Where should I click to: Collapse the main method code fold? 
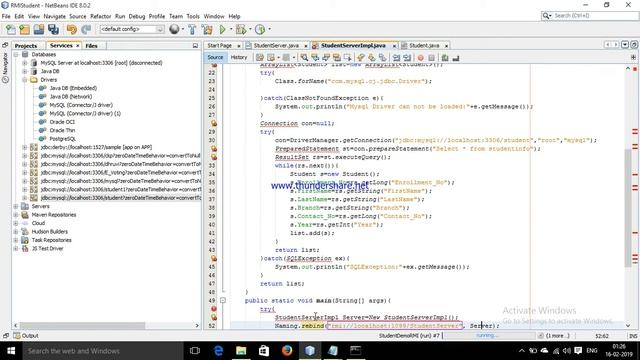point(223,300)
